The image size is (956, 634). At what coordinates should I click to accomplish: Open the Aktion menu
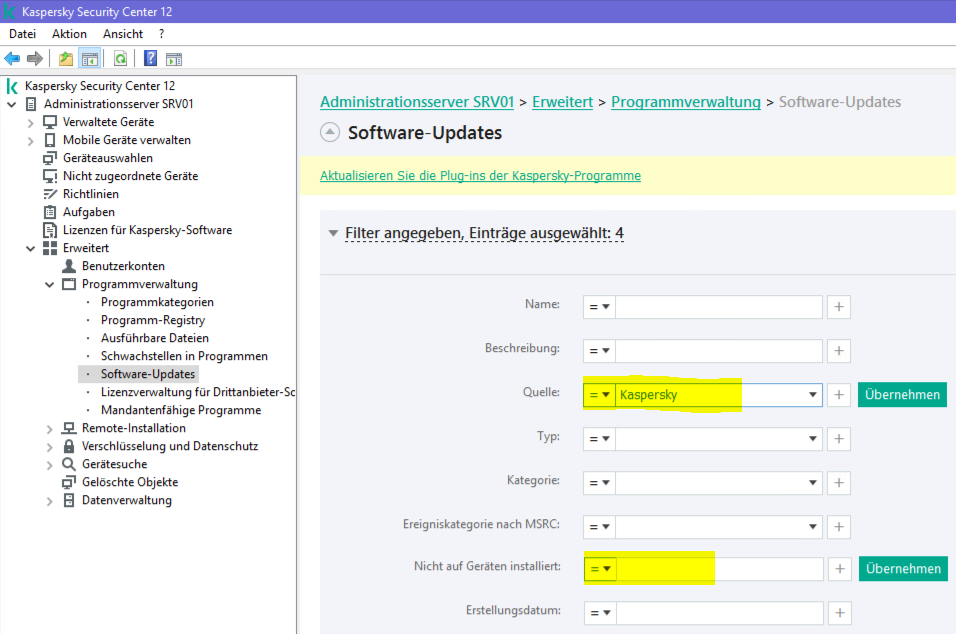pos(69,34)
